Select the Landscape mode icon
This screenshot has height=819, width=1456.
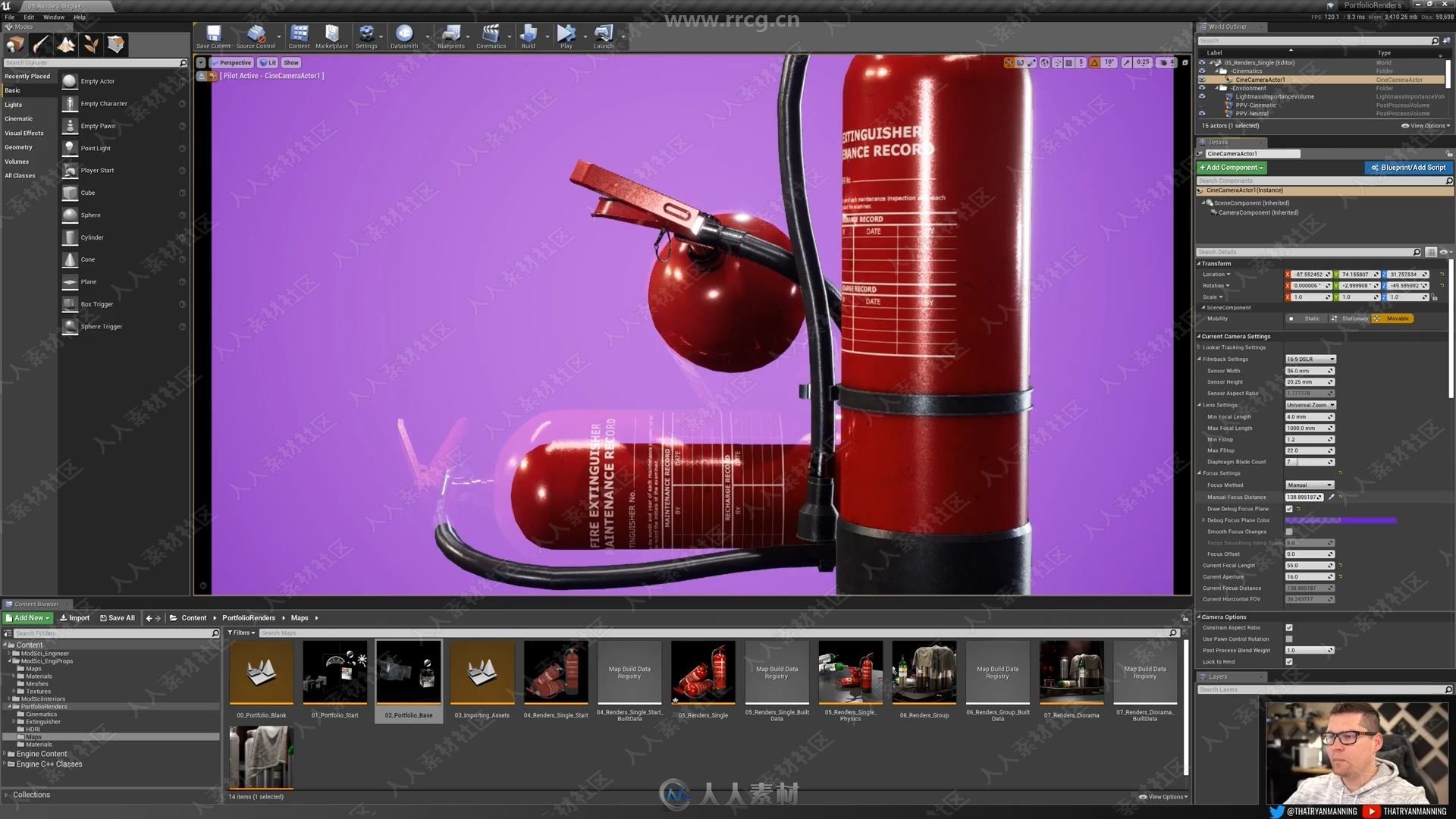tap(66, 45)
